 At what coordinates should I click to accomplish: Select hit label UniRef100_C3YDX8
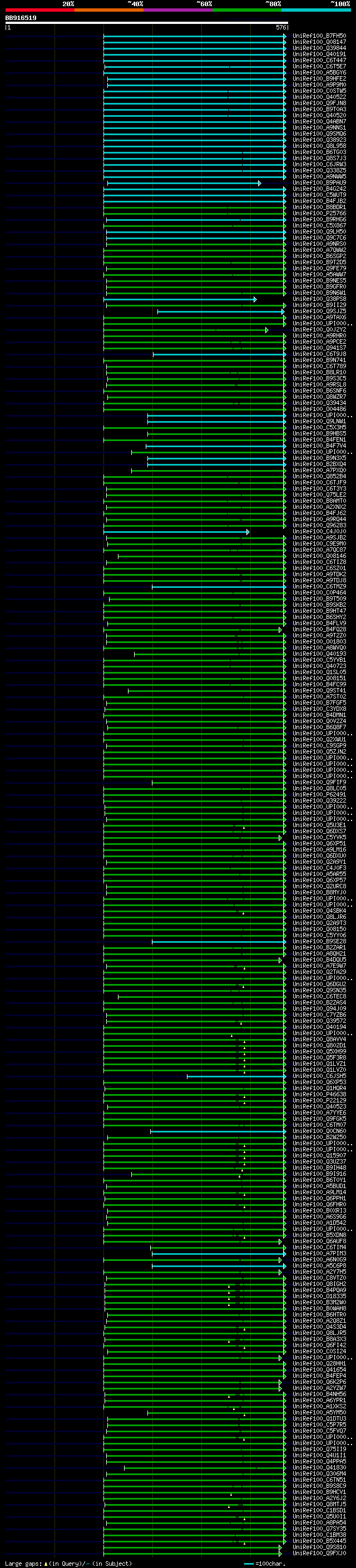(x=319, y=709)
